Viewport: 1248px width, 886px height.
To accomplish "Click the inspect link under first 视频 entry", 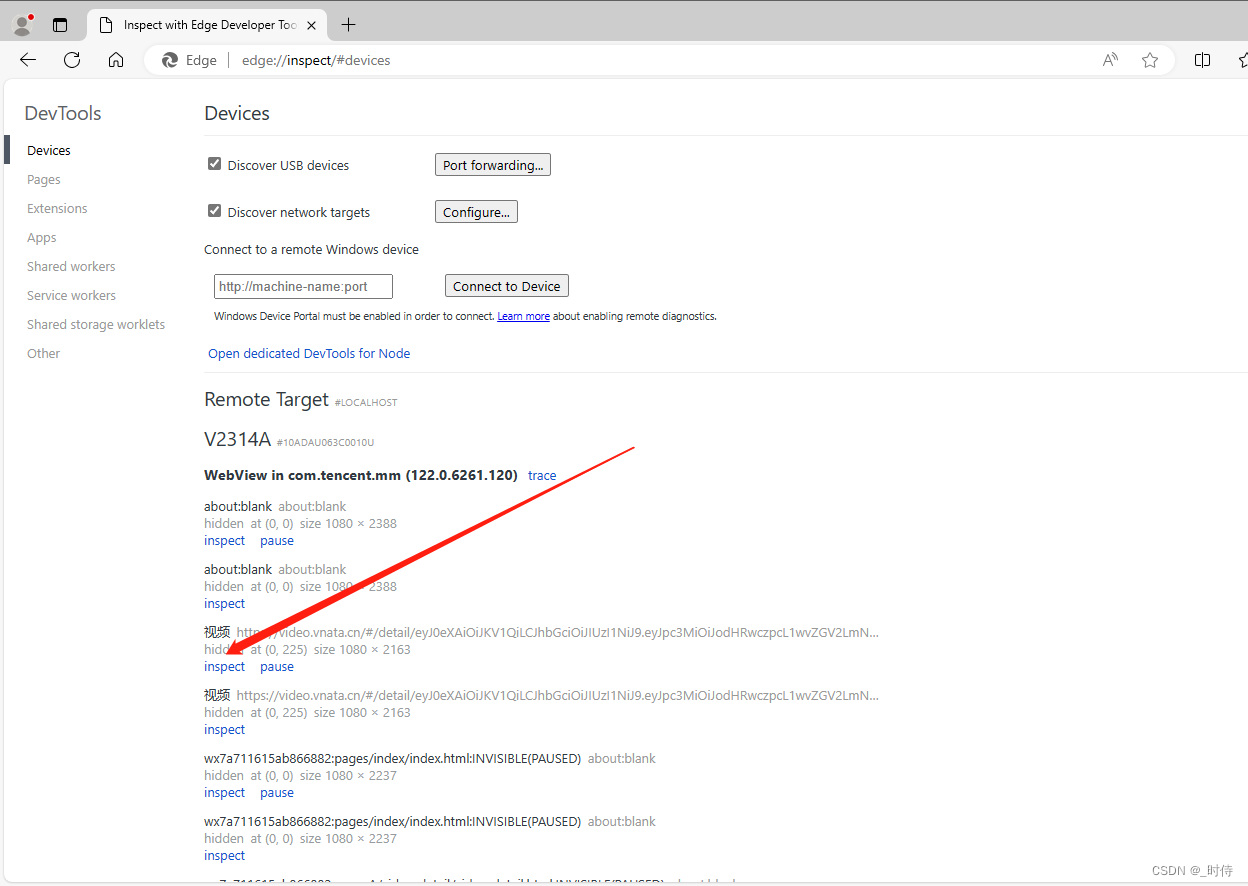I will [224, 666].
